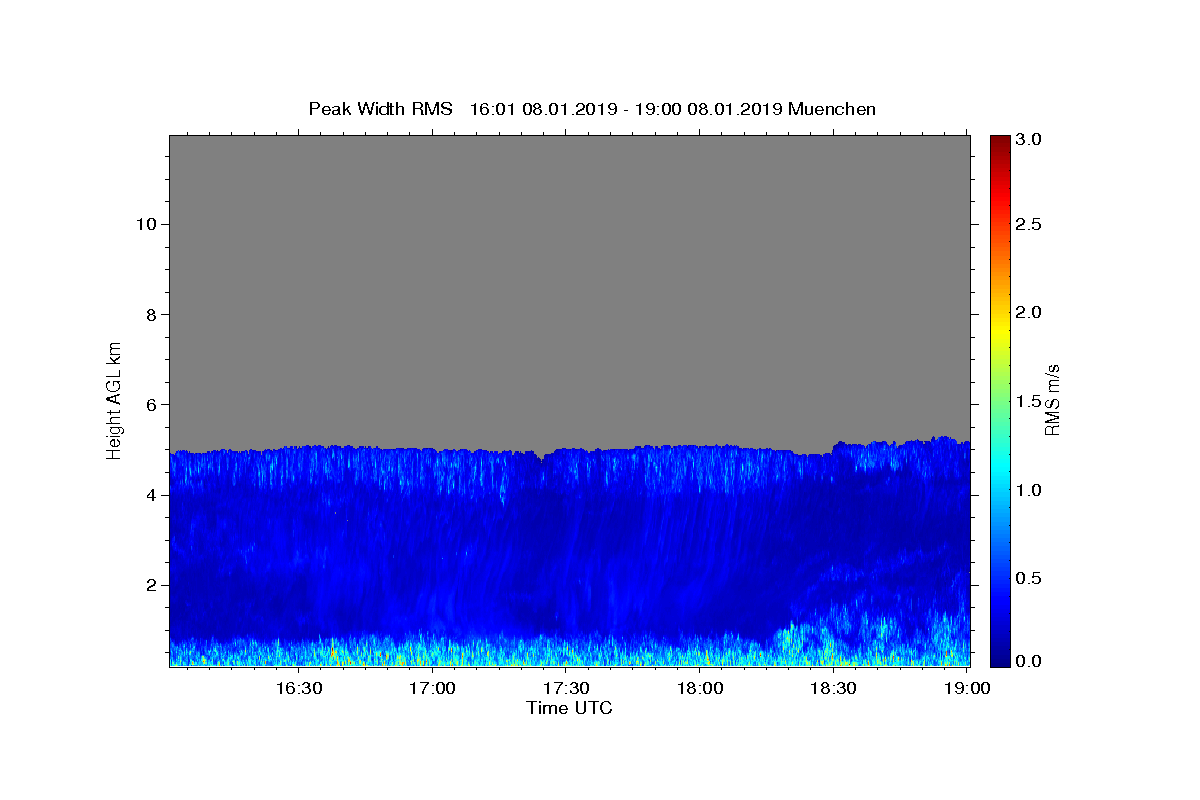Viewport: 1200px width, 800px height.
Task: Click the 16:30 time tick label
Action: click(x=299, y=688)
